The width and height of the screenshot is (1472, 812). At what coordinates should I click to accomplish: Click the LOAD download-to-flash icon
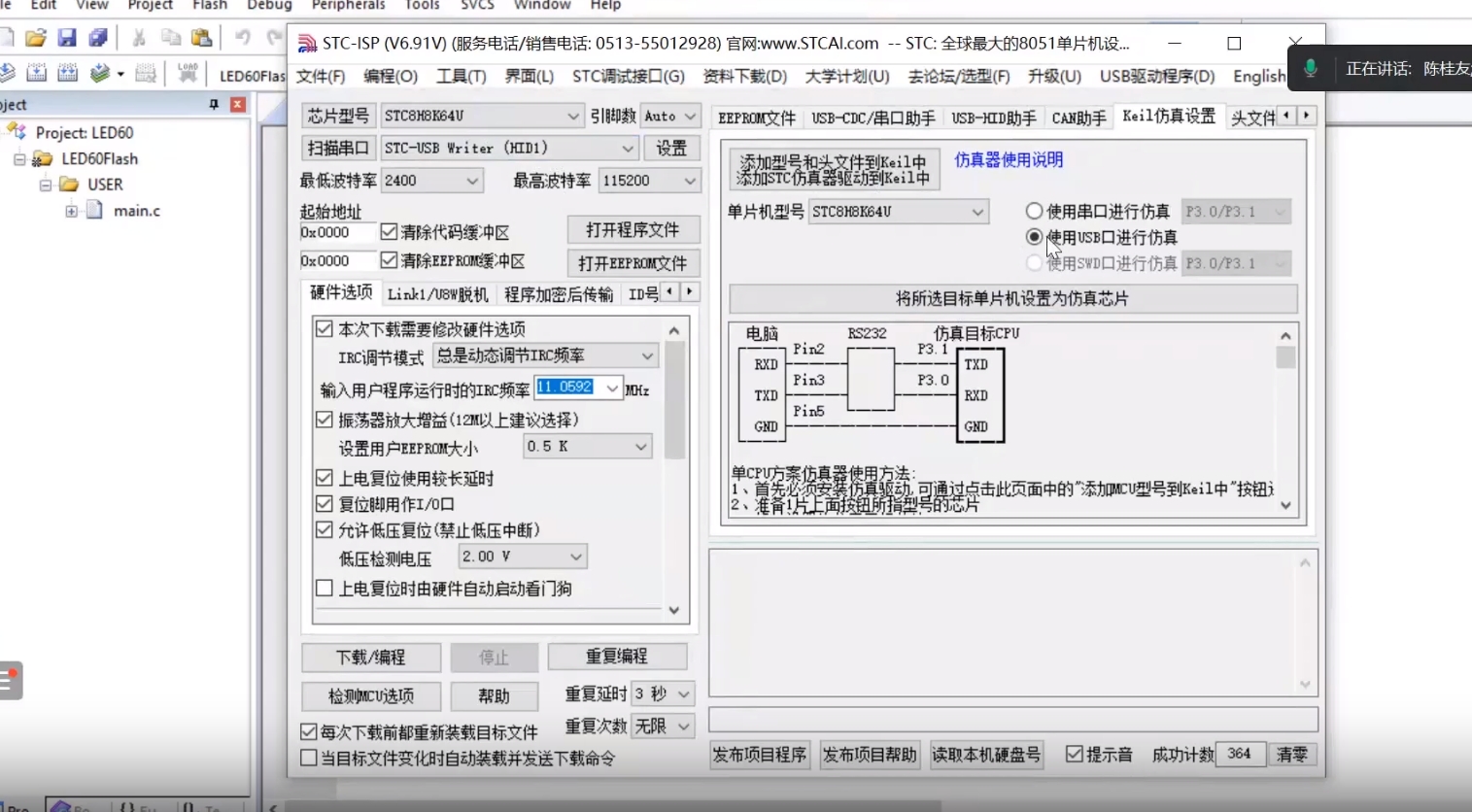tap(188, 73)
